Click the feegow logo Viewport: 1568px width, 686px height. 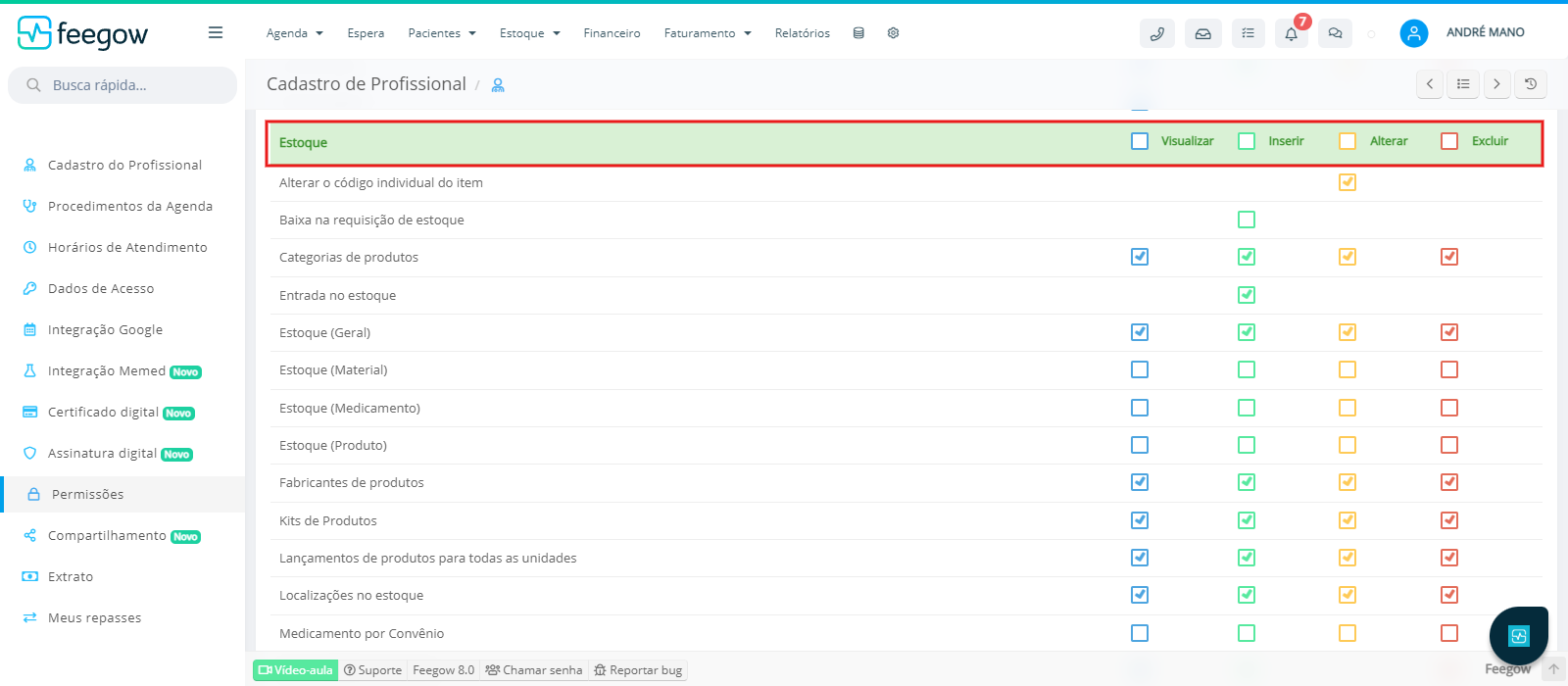(x=82, y=33)
